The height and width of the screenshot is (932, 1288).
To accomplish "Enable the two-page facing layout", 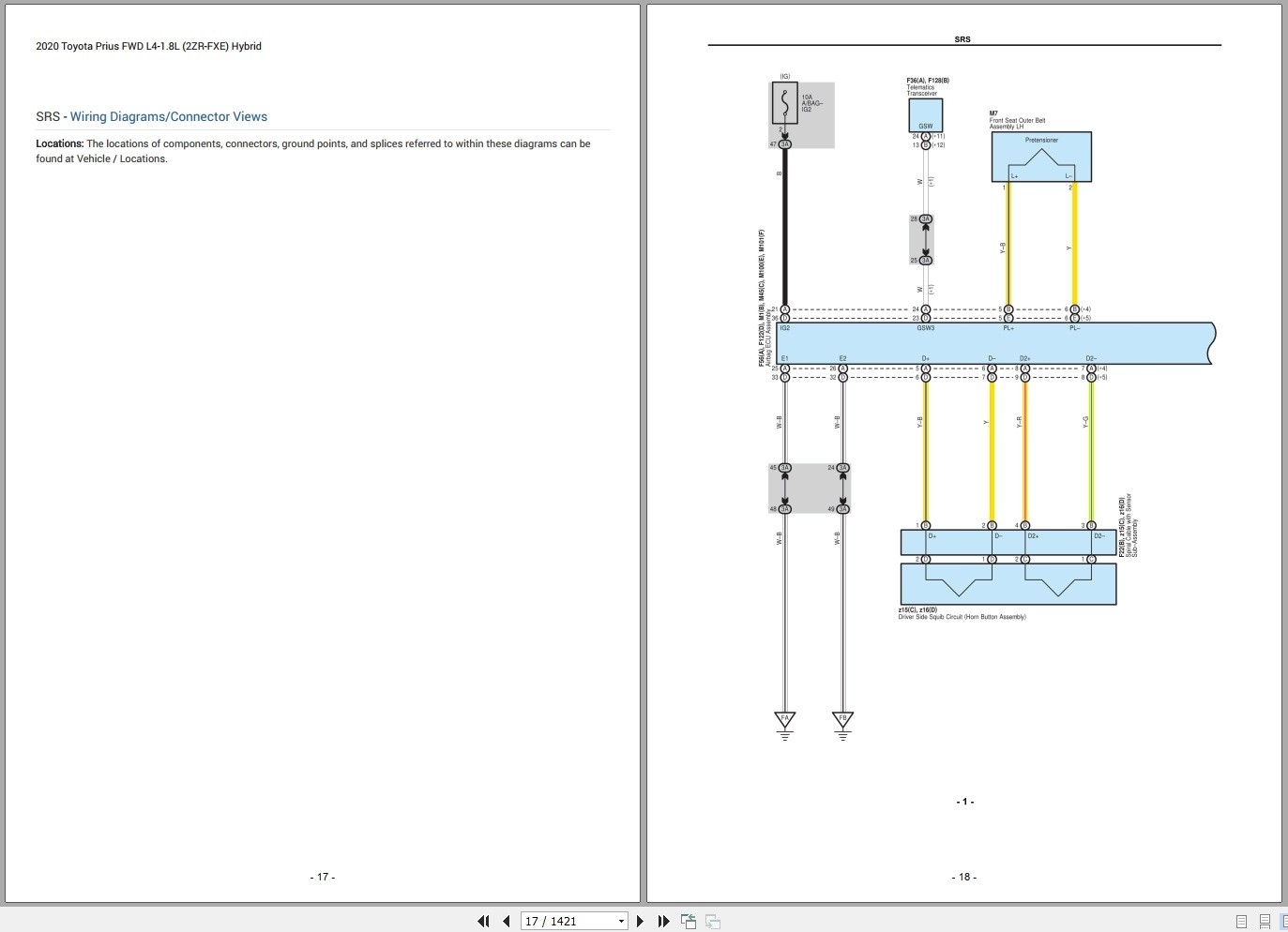I will (x=1284, y=921).
